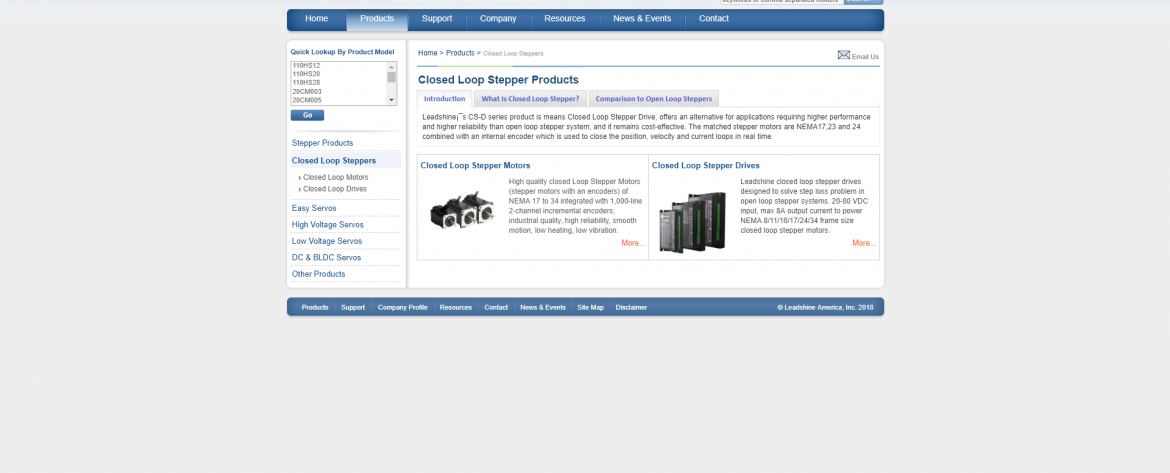Click More under Closed Loop Stepper Motors
The width and height of the screenshot is (1170, 473).
pos(633,243)
